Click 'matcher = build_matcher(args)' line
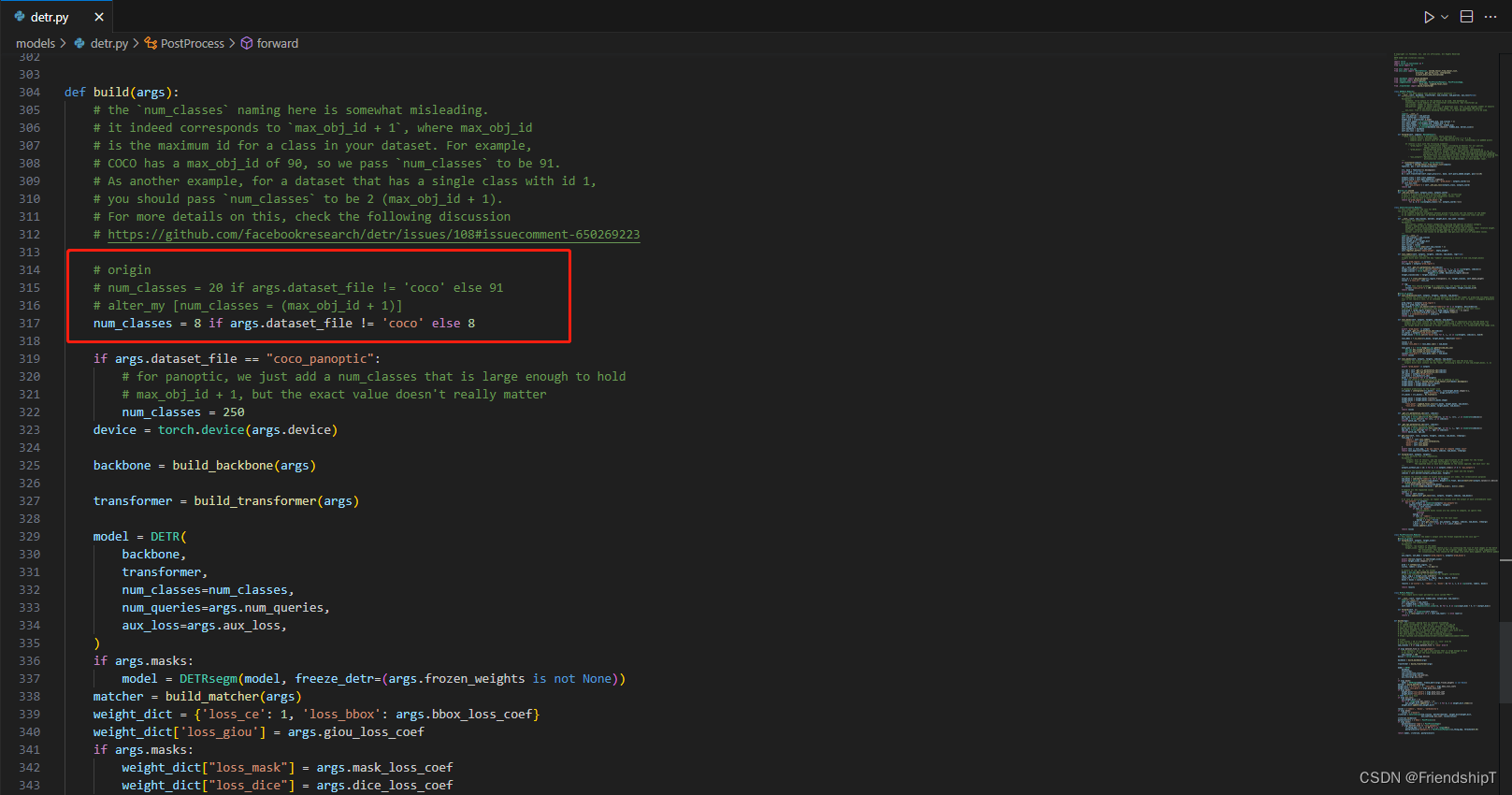The height and width of the screenshot is (795, 1512). [197, 697]
